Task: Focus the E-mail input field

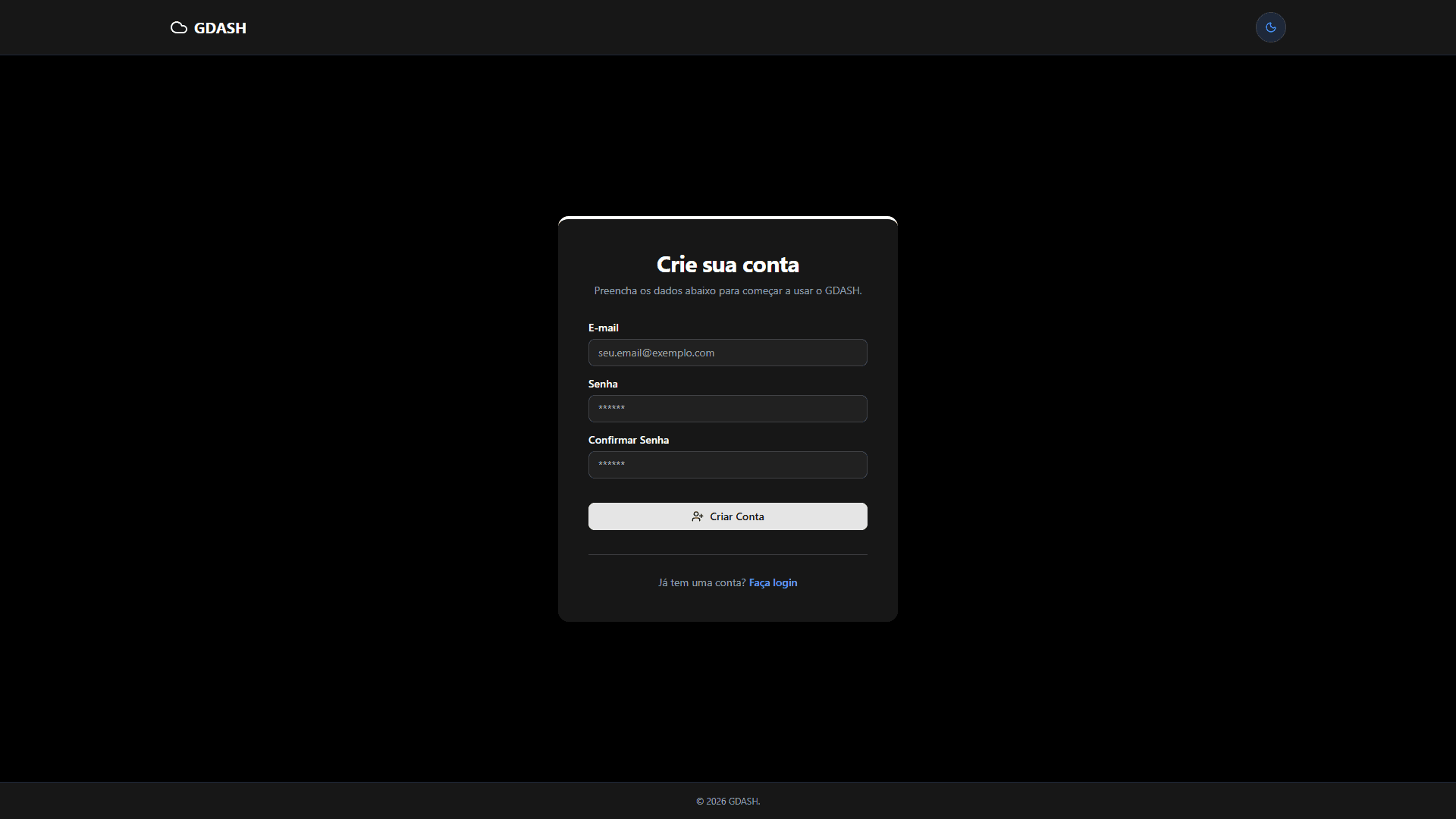Action: [789, 353]
